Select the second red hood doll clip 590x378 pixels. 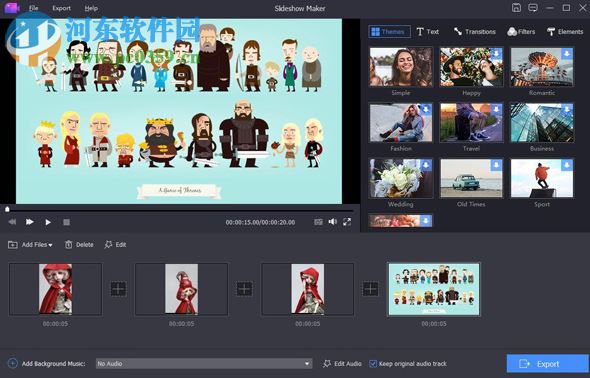point(181,289)
